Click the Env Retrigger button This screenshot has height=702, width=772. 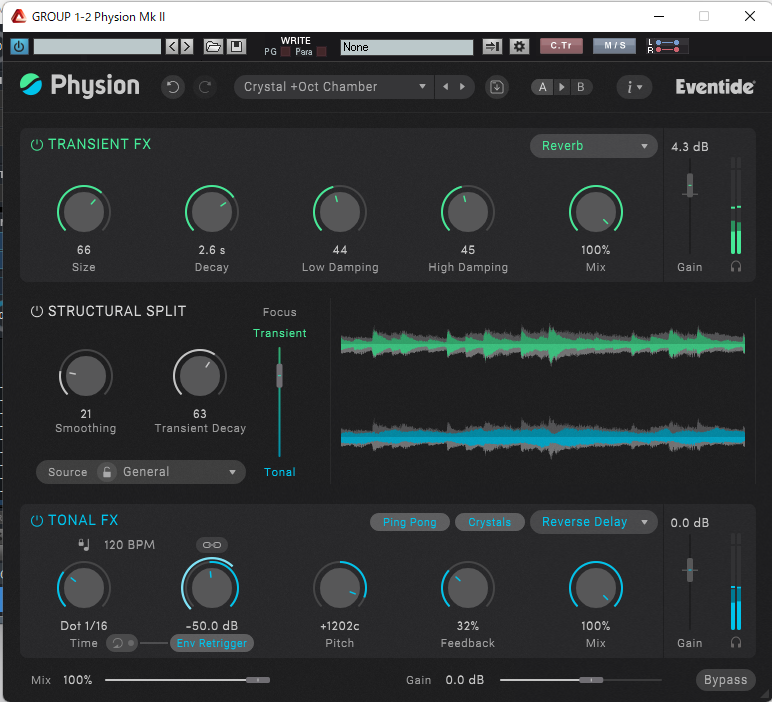coord(212,643)
